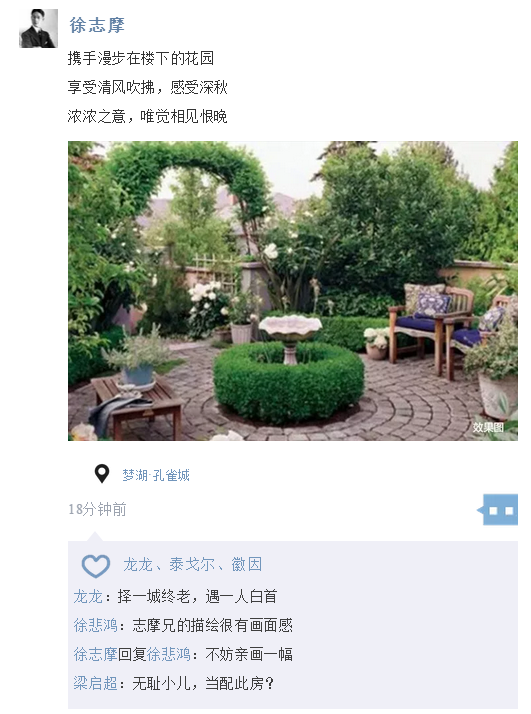Viewport: 531px width, 714px height.
Task: View the garden photo in full size
Action: coord(293,291)
